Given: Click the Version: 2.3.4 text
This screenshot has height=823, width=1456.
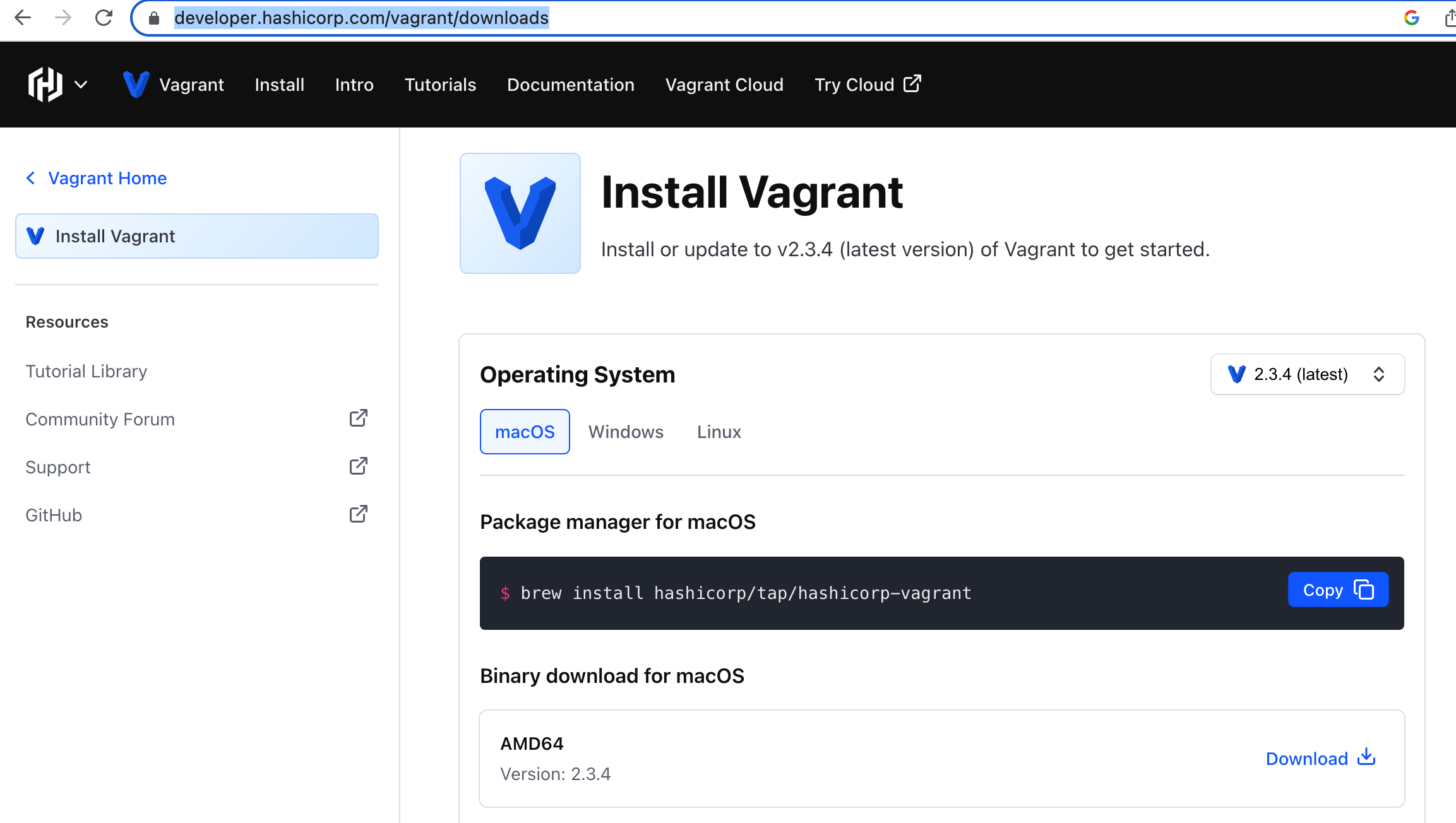Looking at the screenshot, I should (555, 774).
